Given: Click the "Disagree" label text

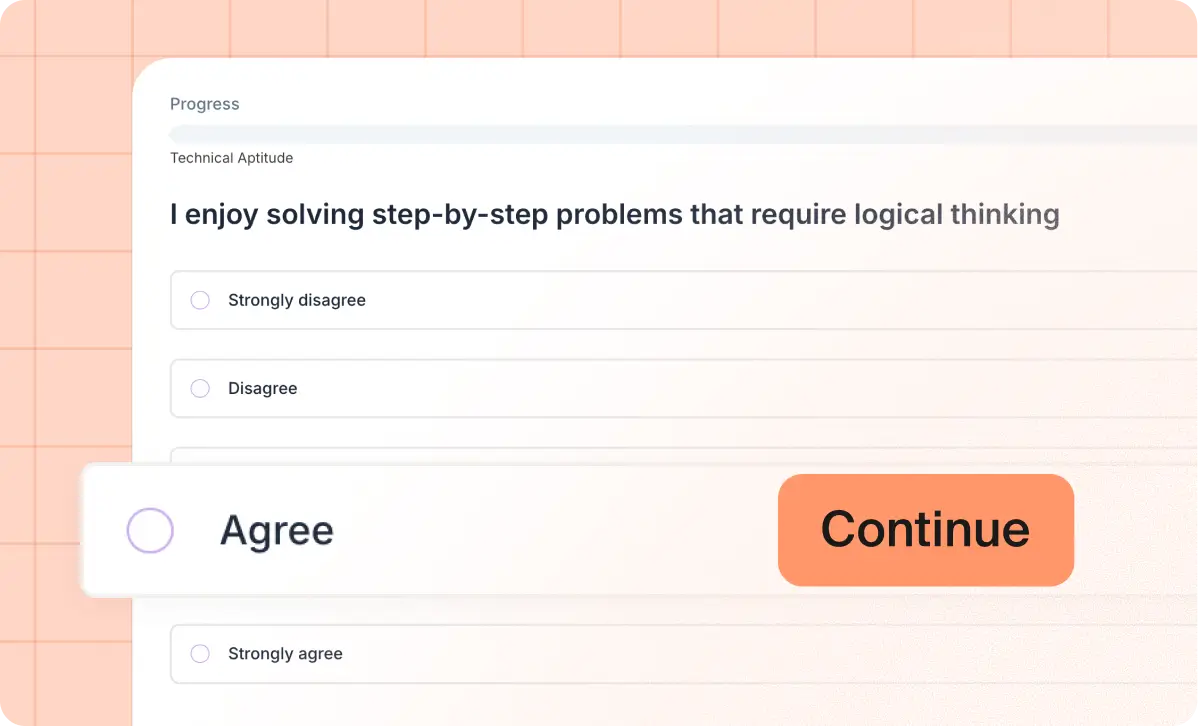Looking at the screenshot, I should (263, 388).
